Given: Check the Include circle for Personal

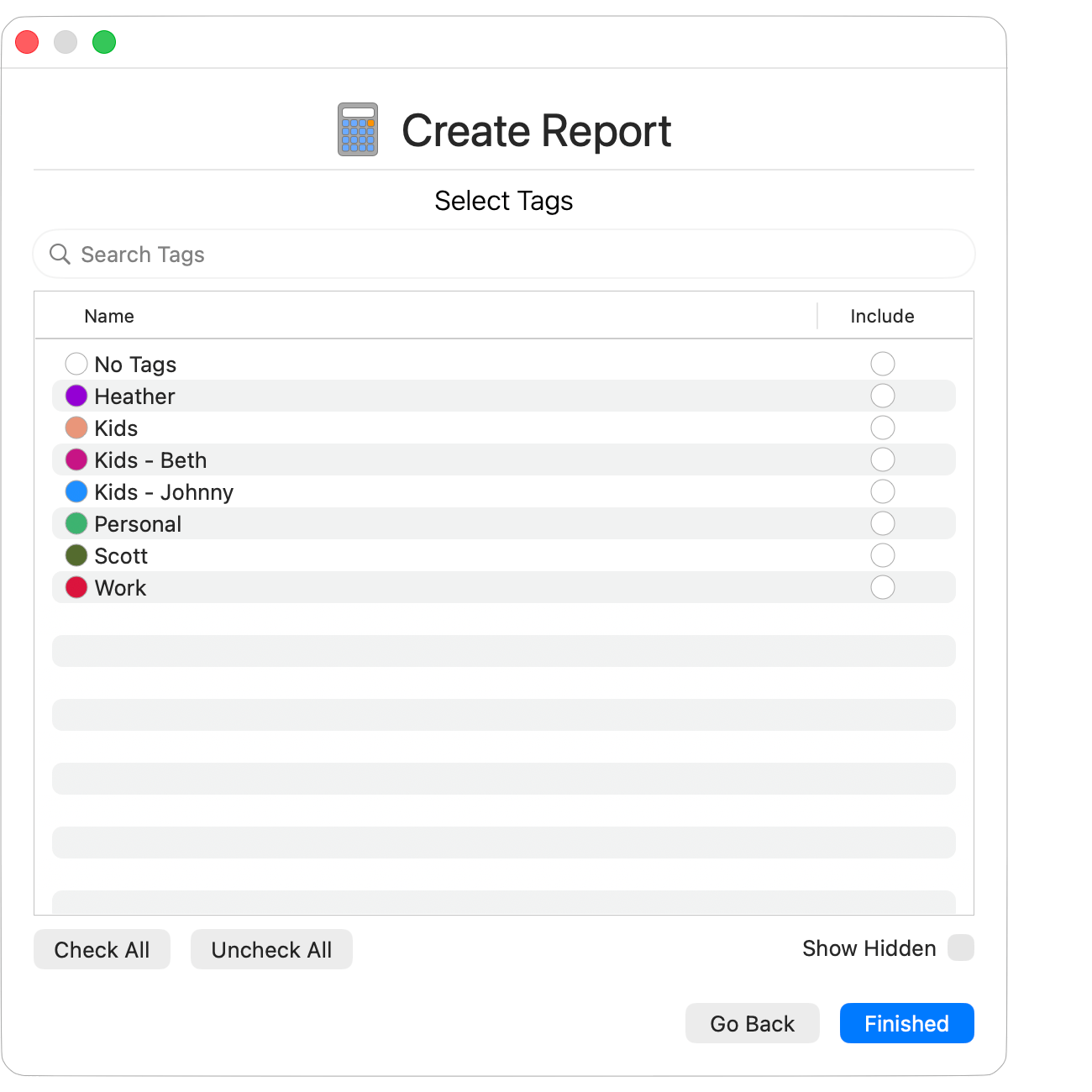Looking at the screenshot, I should tap(883, 523).
